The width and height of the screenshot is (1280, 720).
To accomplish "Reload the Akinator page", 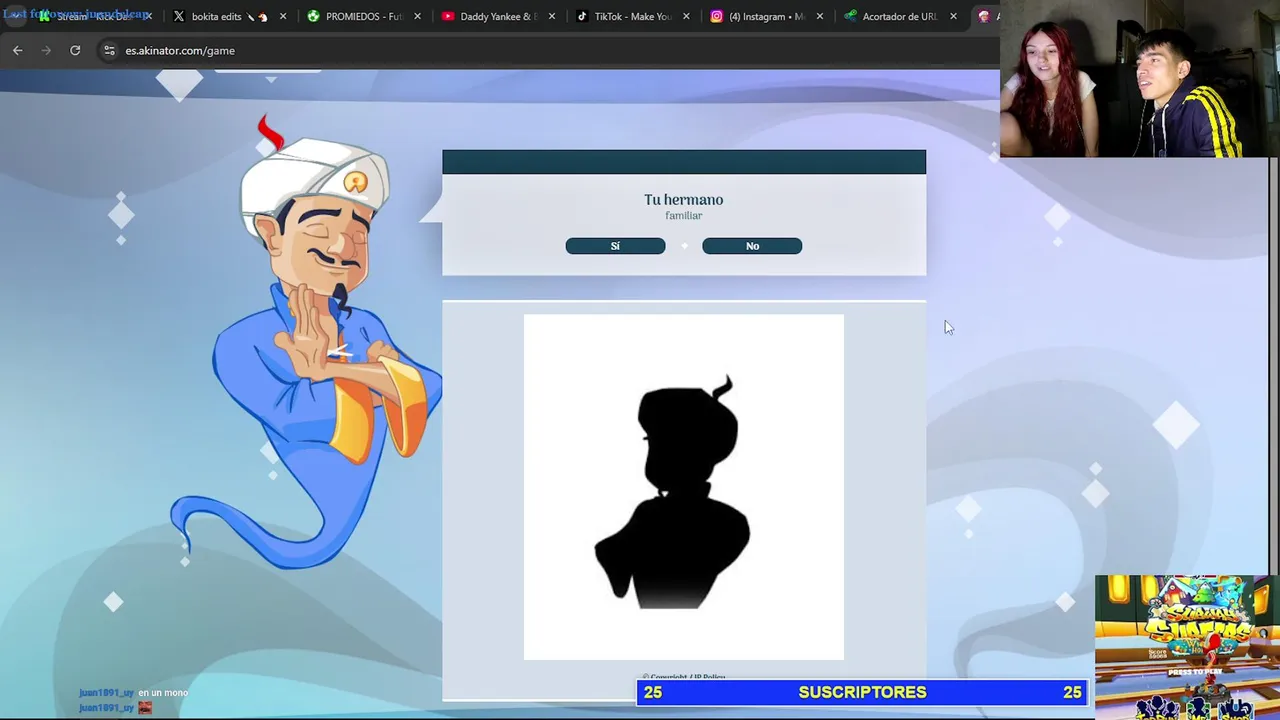I will 75,50.
